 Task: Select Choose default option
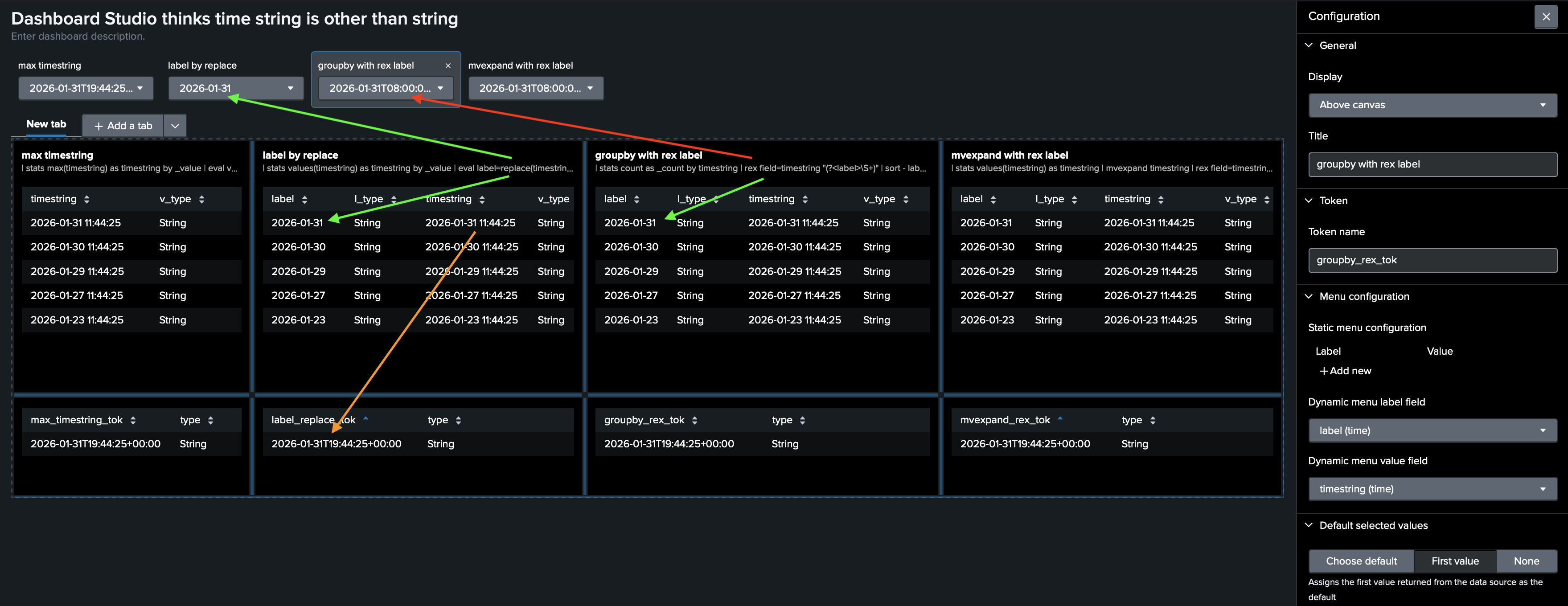click(1361, 561)
